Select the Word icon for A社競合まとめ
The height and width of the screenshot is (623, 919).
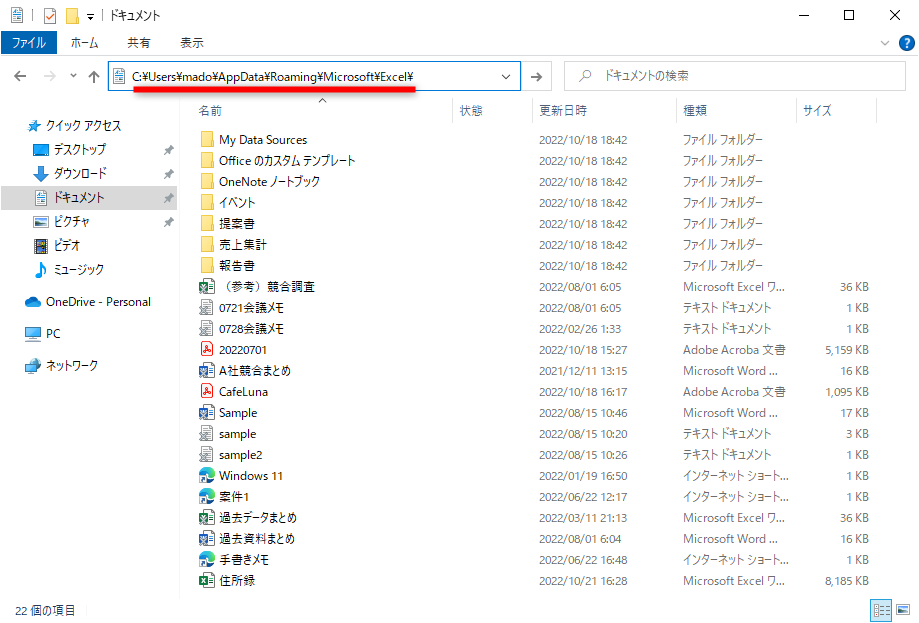(x=206, y=371)
